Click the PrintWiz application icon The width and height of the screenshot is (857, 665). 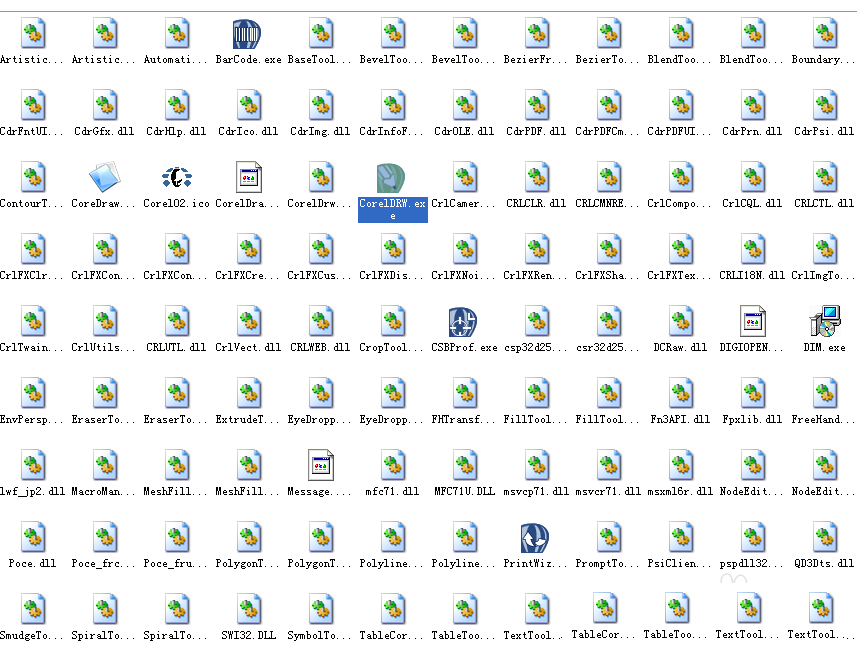[535, 538]
